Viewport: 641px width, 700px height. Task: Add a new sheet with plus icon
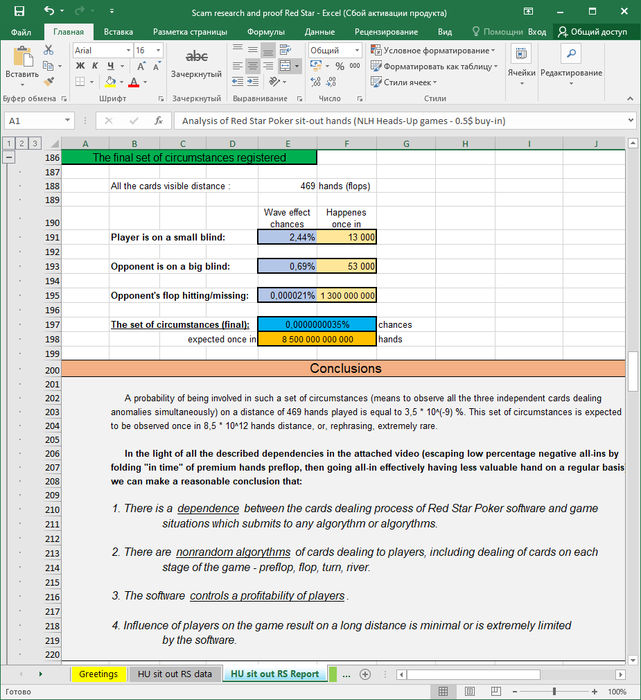tap(365, 674)
